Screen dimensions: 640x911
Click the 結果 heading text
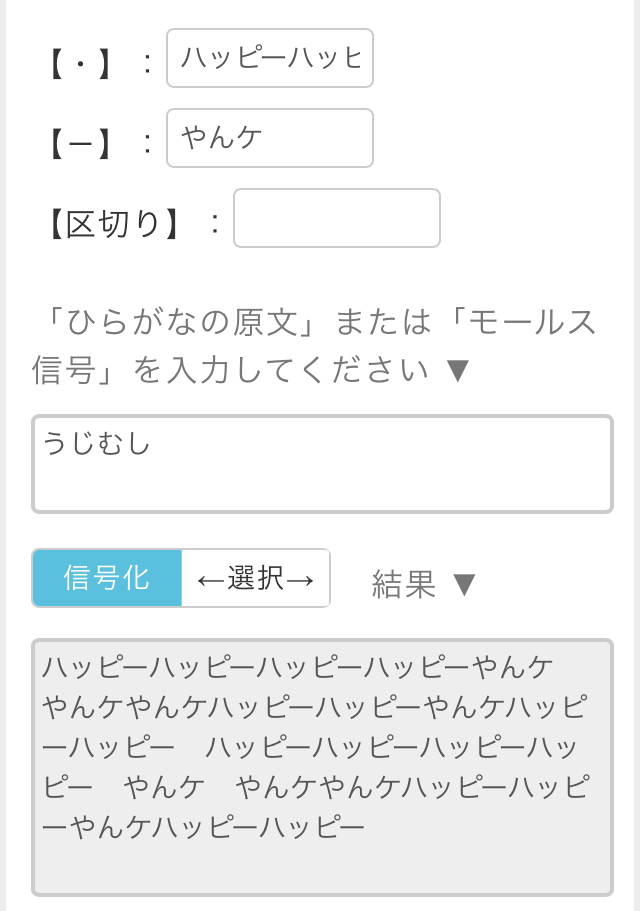point(404,584)
